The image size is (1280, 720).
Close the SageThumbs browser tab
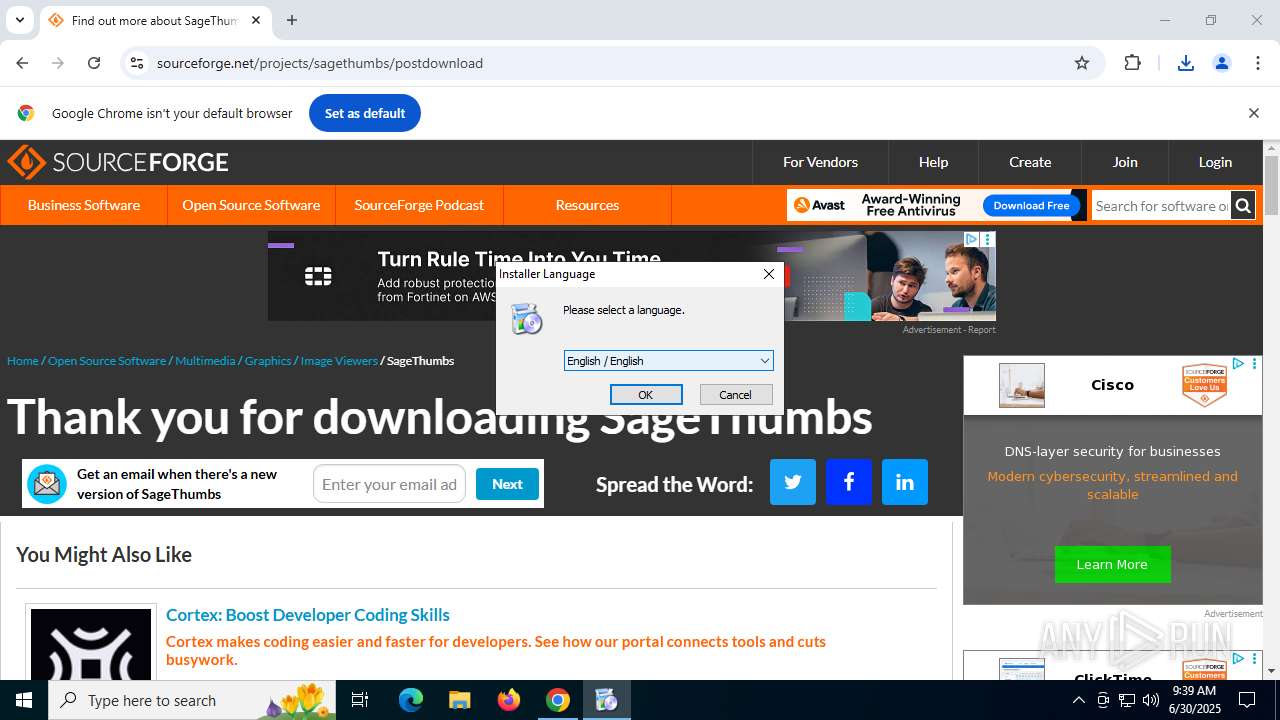(x=256, y=20)
